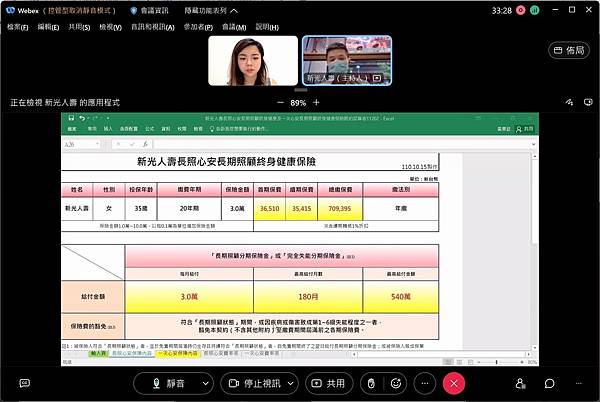Open the participants panel icon
This screenshot has width=600, height=402.
point(520,383)
